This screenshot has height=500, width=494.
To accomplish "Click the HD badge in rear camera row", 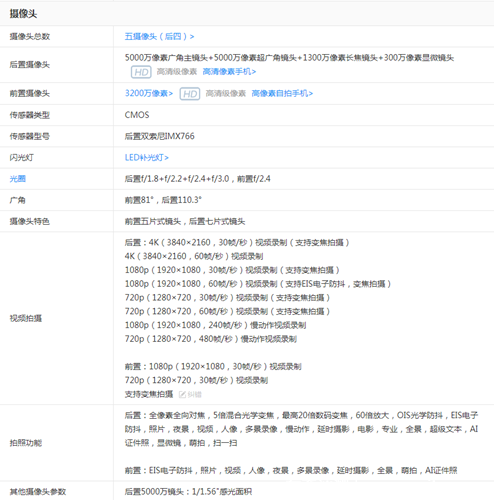I will (141, 72).
